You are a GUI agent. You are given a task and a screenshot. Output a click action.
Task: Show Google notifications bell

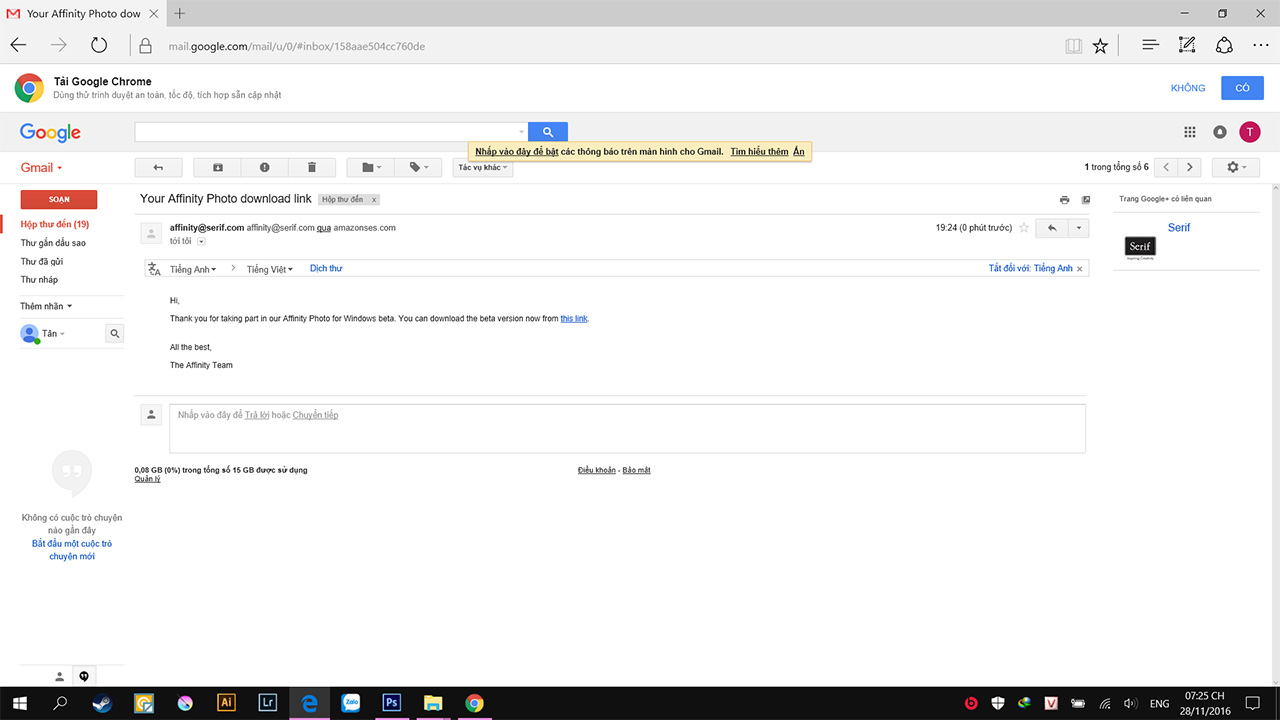1220,132
